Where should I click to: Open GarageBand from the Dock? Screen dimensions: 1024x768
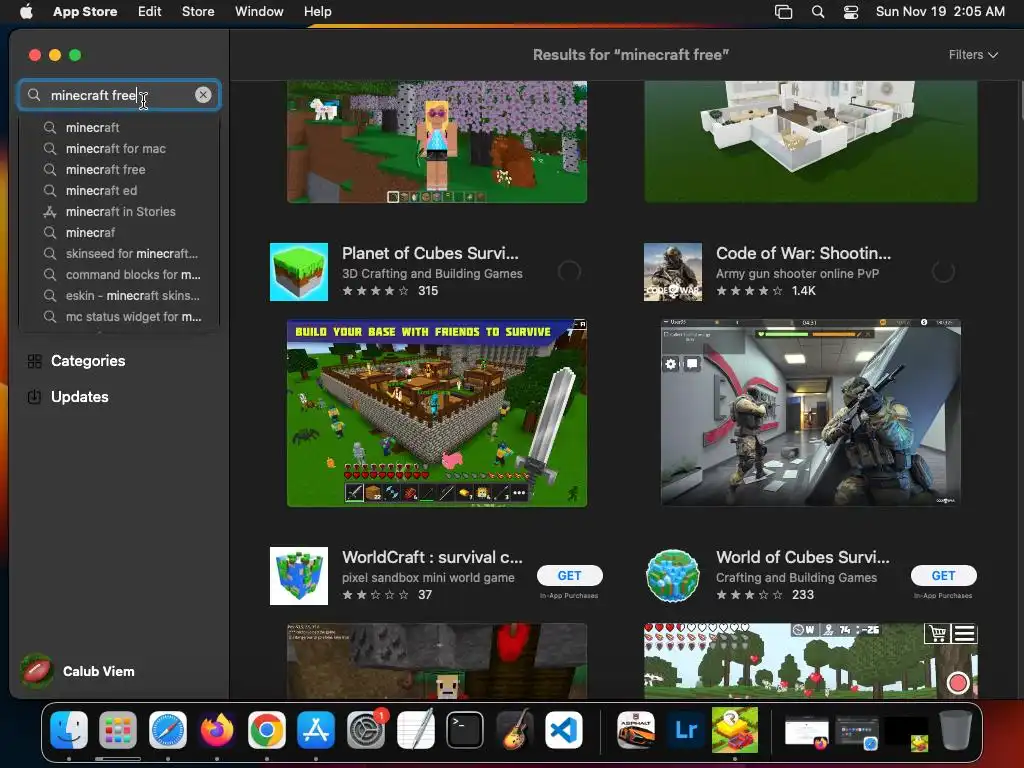515,729
